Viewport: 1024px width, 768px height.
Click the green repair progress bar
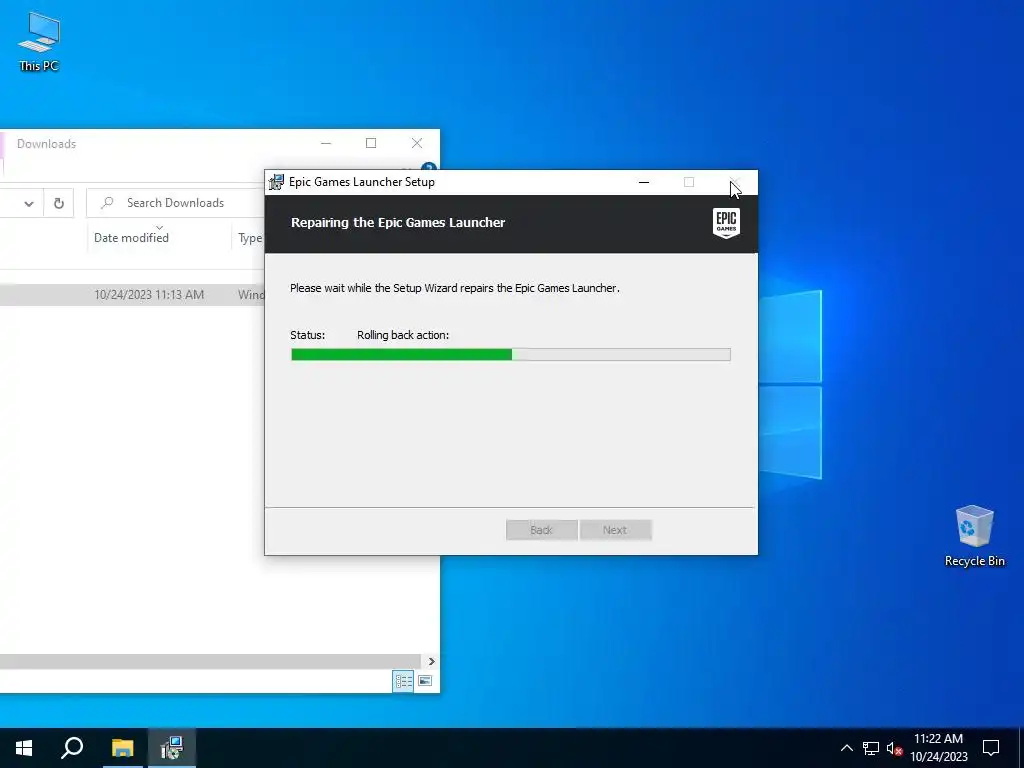click(x=511, y=355)
